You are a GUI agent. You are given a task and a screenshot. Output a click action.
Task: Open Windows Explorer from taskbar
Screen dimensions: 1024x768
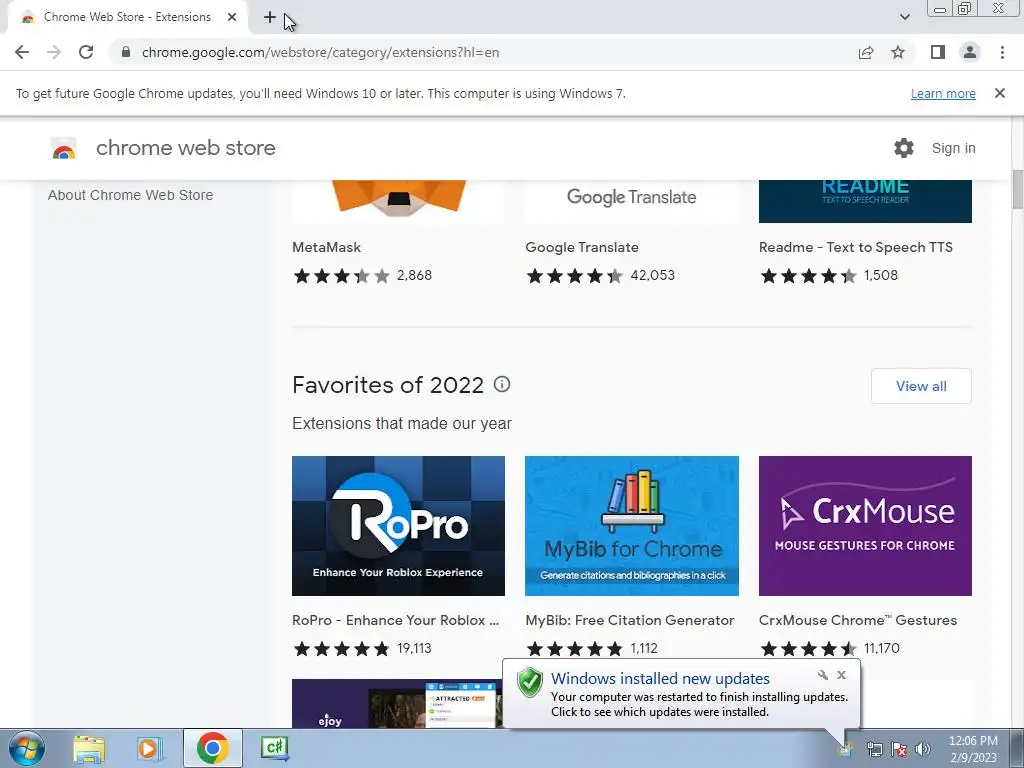click(89, 748)
